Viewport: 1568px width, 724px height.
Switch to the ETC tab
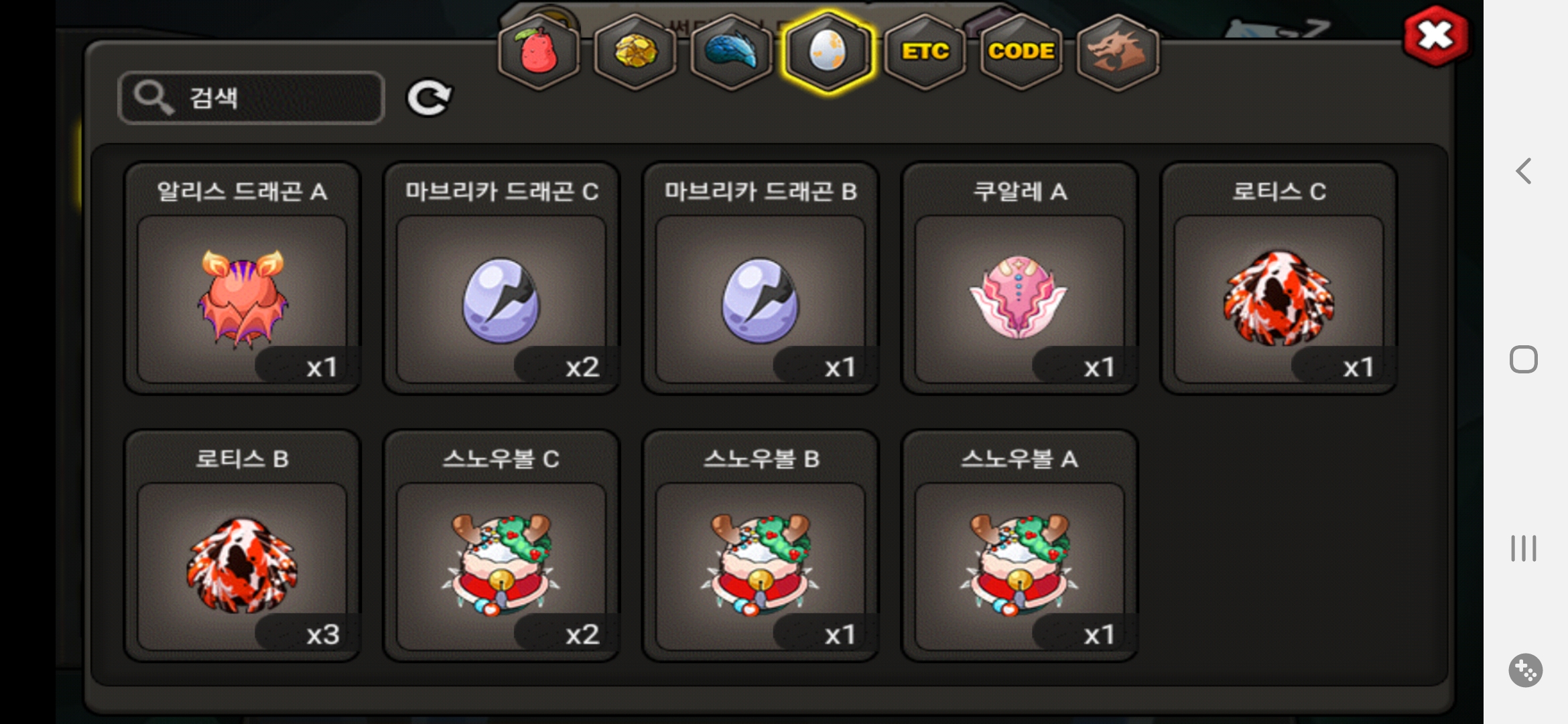click(925, 52)
